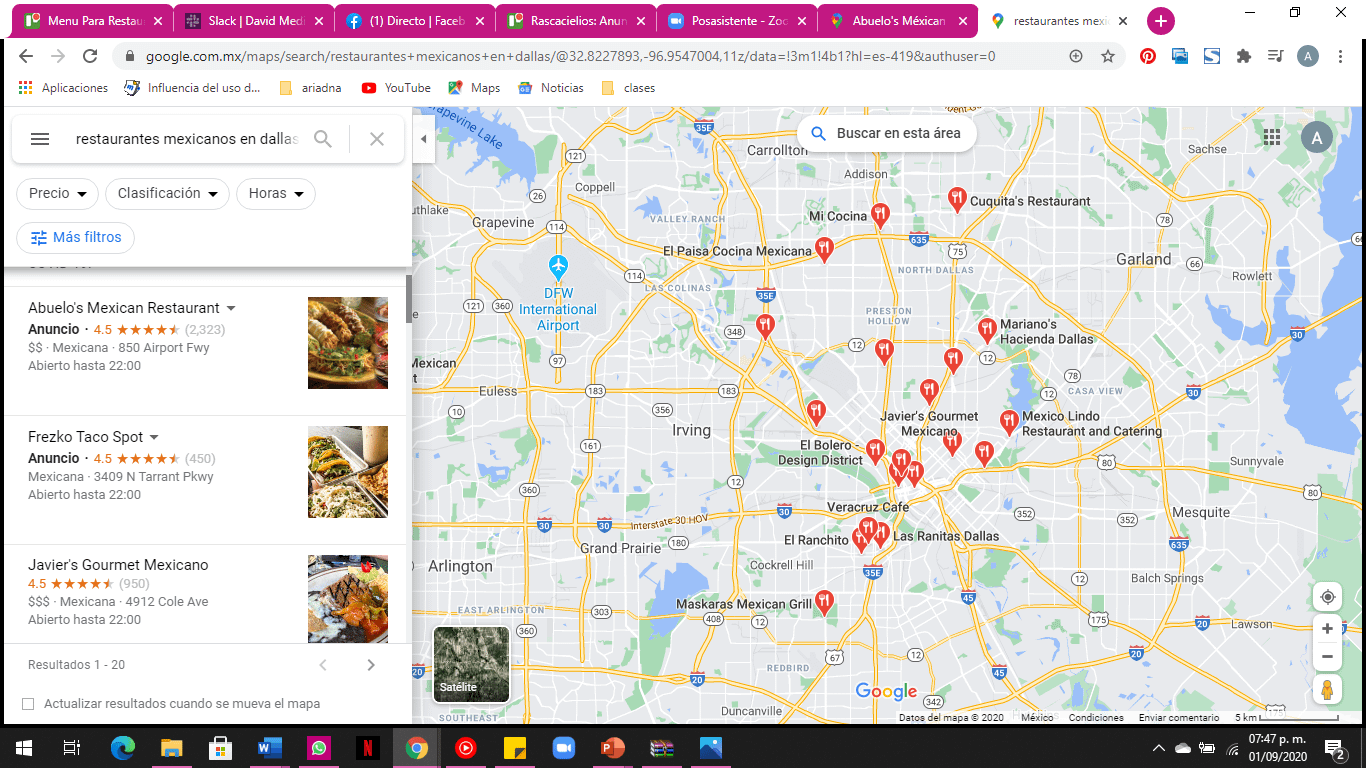
Task: Open the ariadna bookmark folder
Action: click(310, 88)
